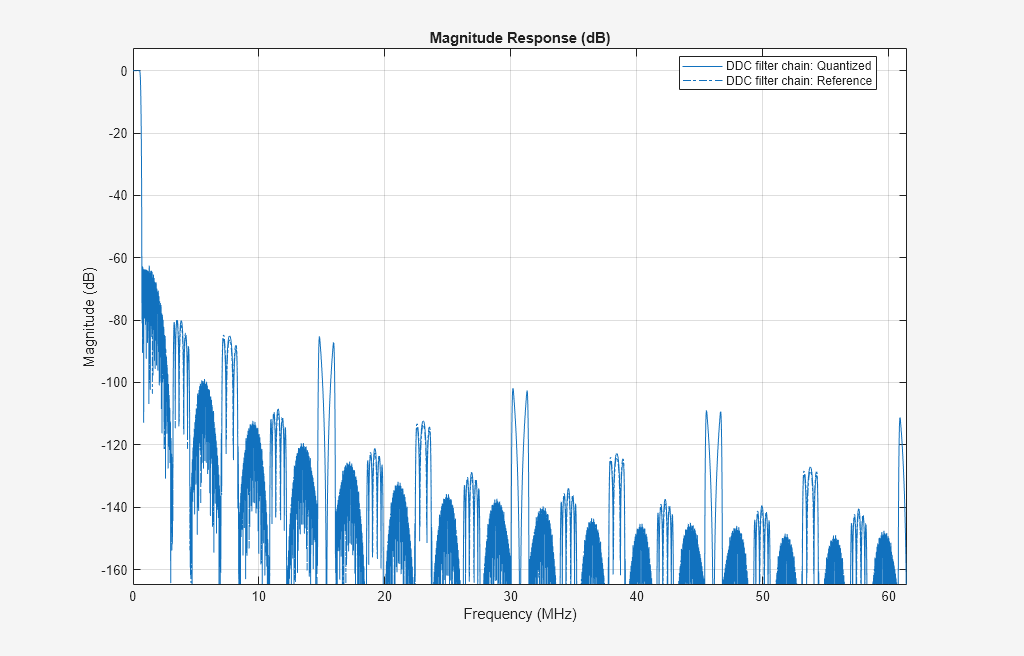Click the 'Magnitude (dB)' y-axis label
Viewport: 1024px width, 656px height.
click(x=90, y=317)
